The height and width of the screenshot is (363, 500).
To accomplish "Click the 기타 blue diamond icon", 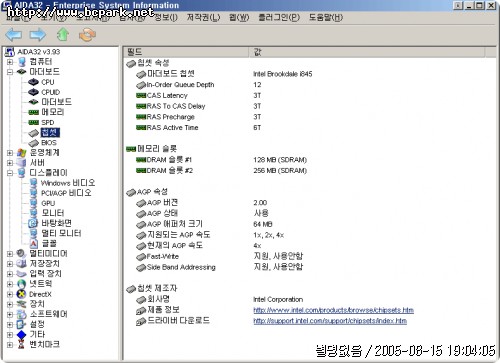I will [x=22, y=335].
